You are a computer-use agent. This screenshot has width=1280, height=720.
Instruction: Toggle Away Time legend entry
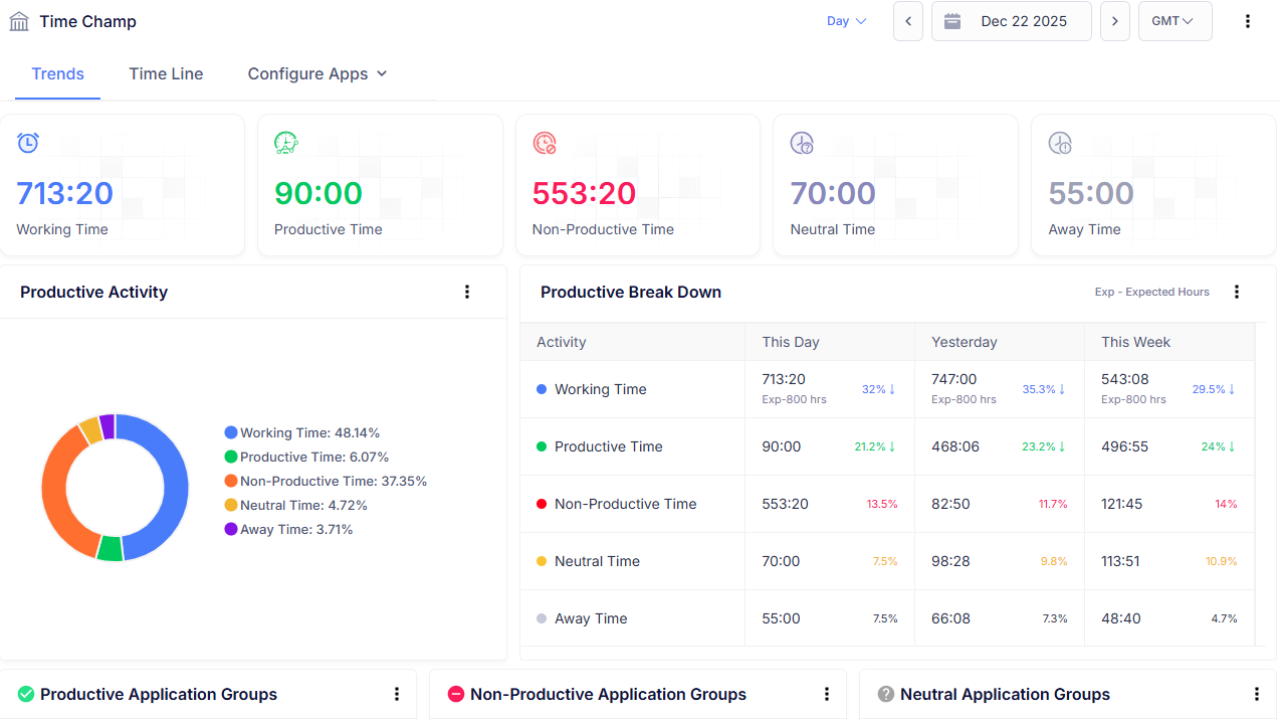(288, 529)
